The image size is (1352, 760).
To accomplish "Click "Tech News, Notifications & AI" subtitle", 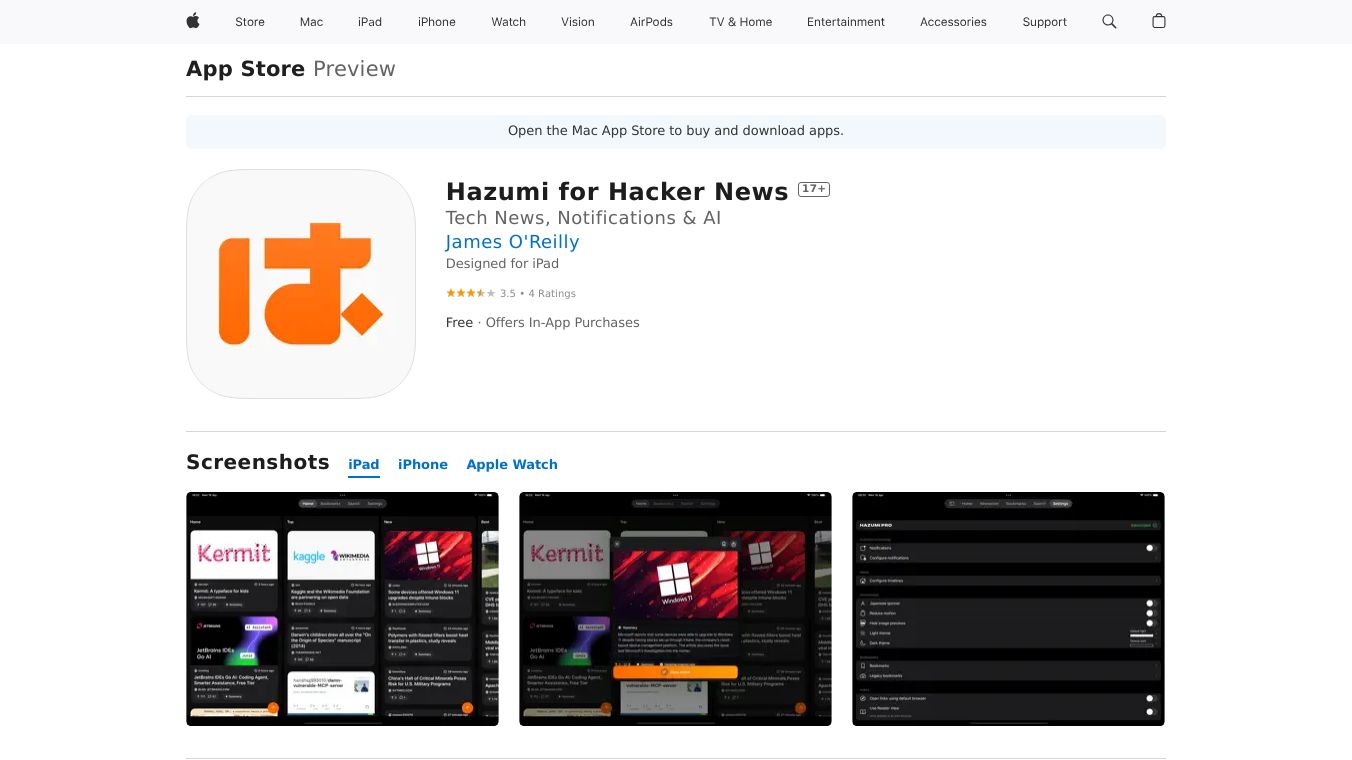I will pyautogui.click(x=583, y=218).
